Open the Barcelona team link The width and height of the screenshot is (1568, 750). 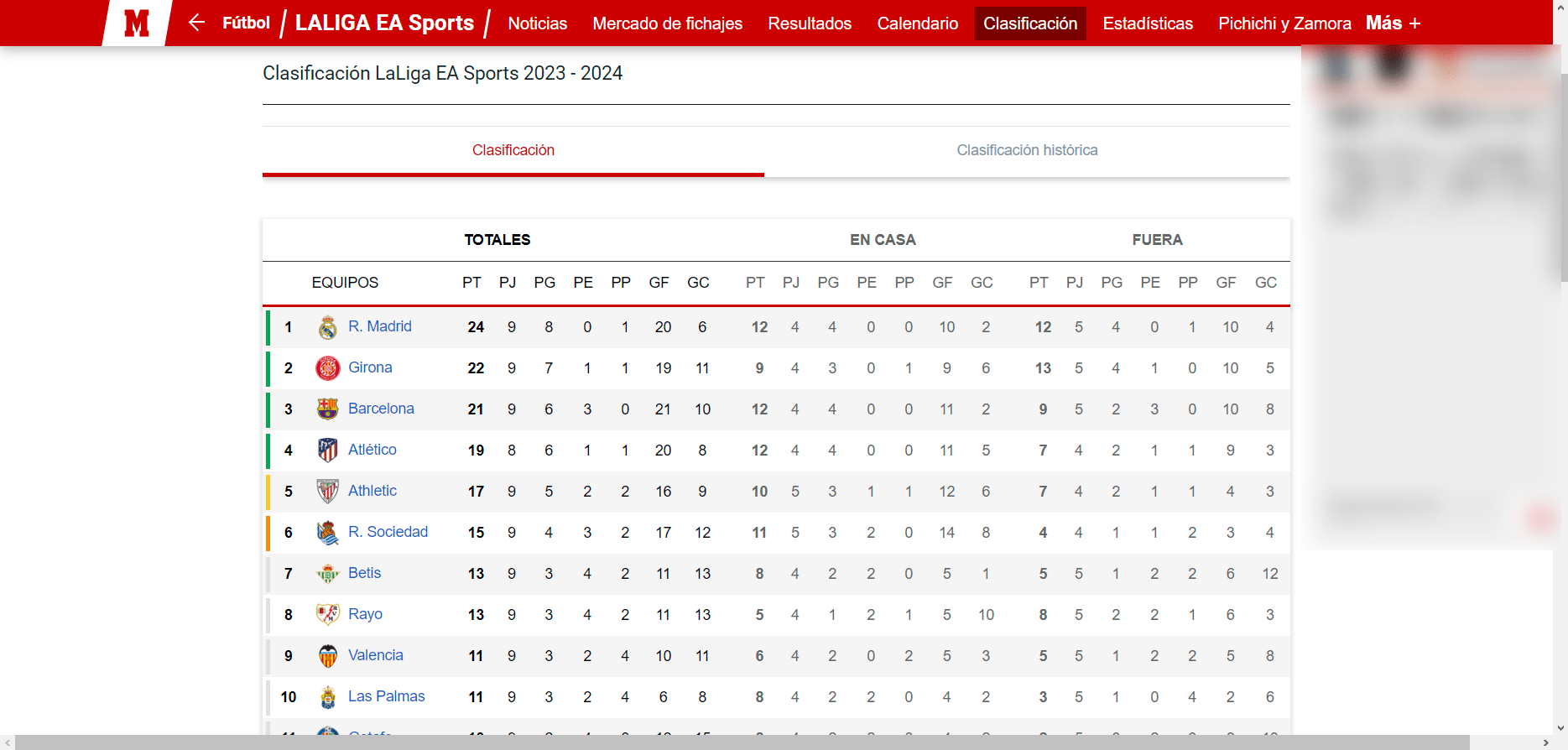(x=381, y=409)
